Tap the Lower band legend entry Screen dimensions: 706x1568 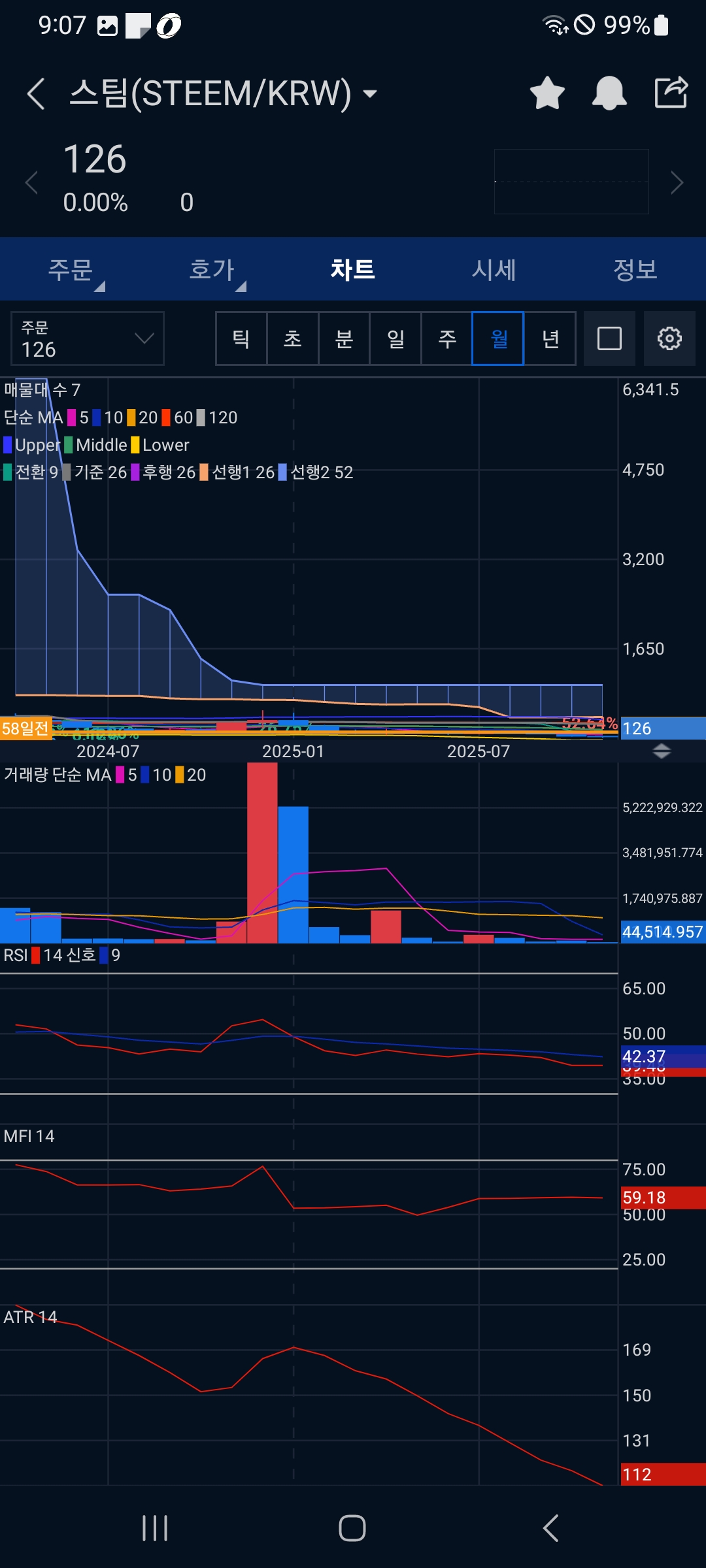160,445
